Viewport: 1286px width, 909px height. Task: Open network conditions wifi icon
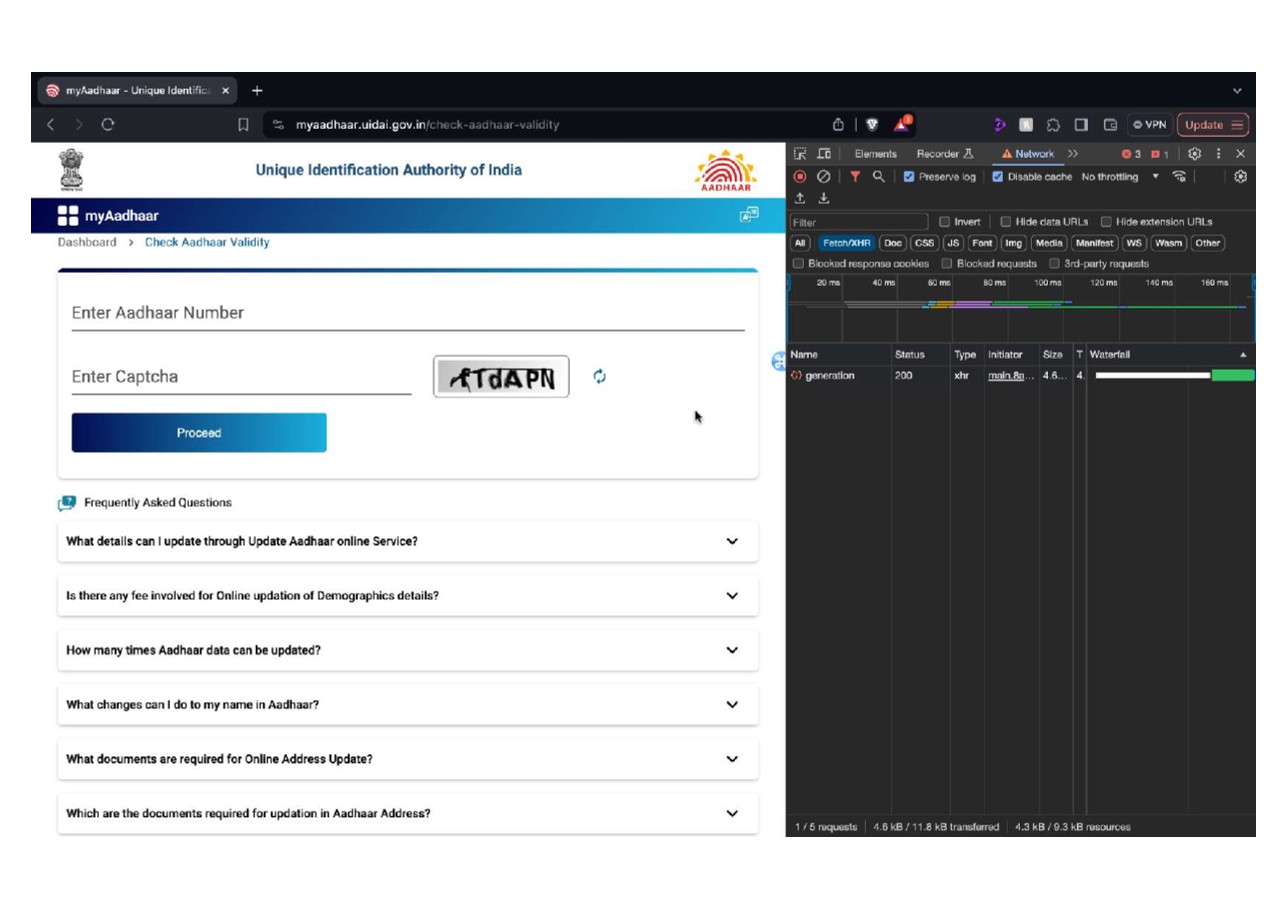[x=1180, y=177]
